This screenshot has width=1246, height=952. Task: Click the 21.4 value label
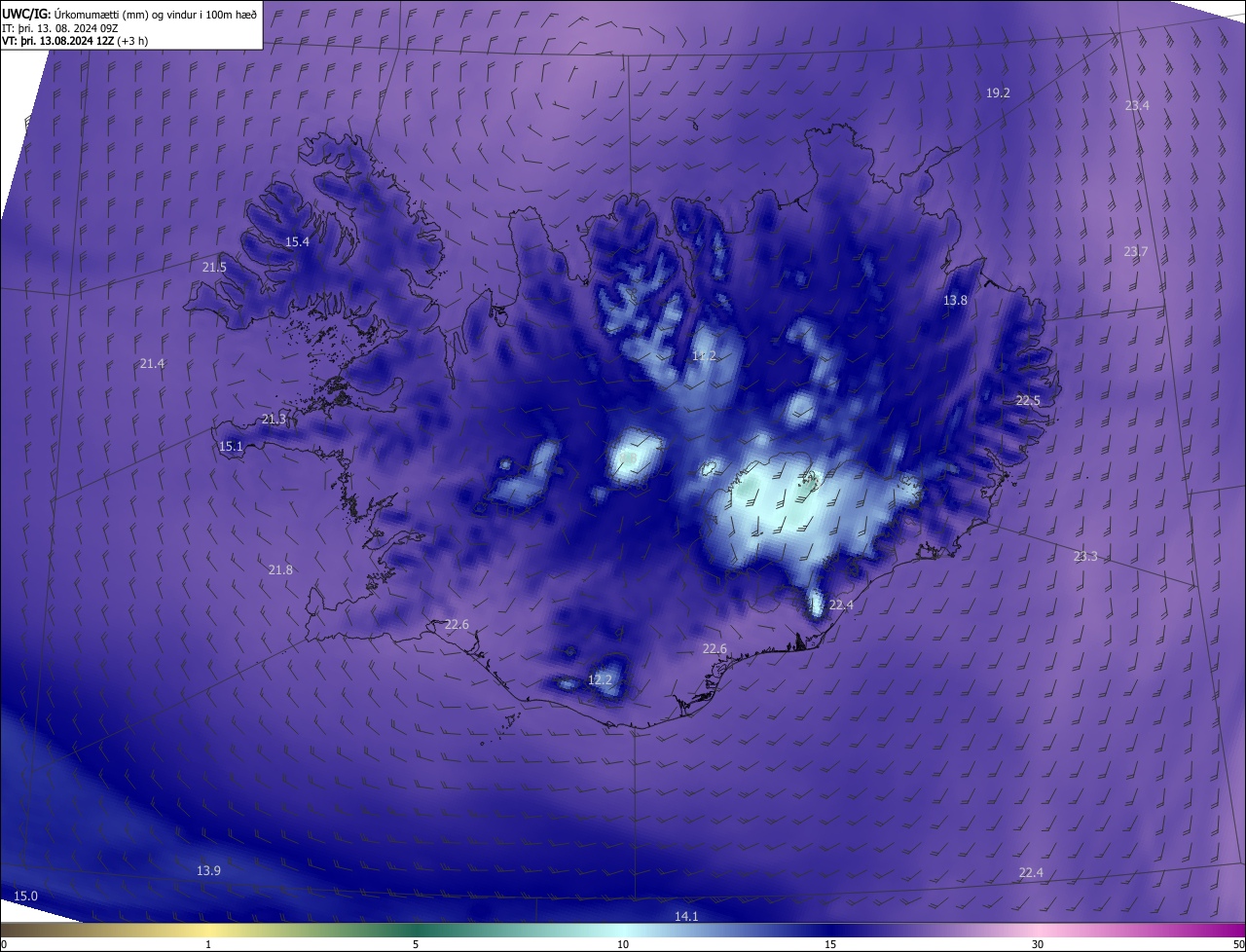(x=152, y=363)
